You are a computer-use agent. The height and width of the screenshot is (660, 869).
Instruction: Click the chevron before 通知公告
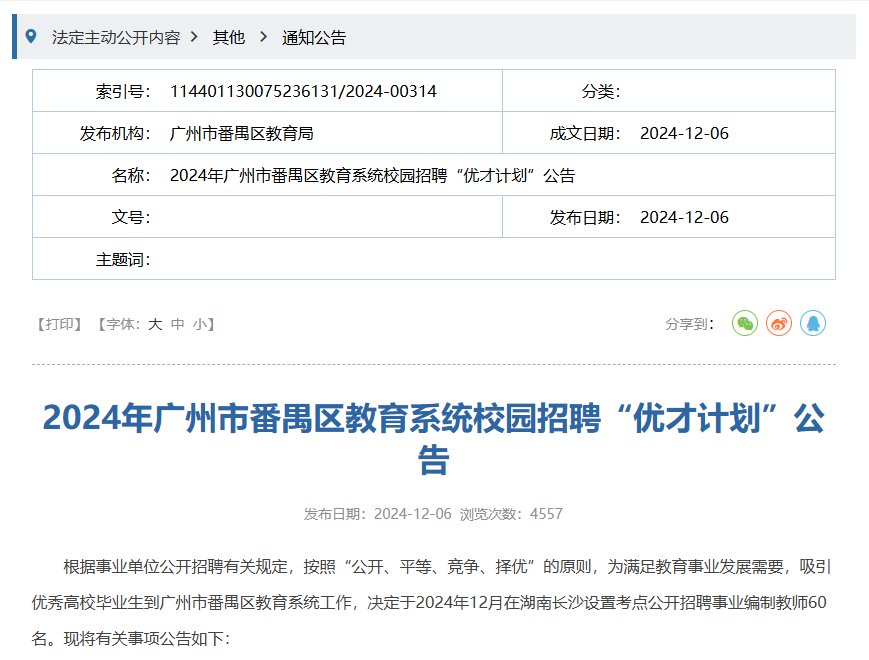pyautogui.click(x=263, y=37)
